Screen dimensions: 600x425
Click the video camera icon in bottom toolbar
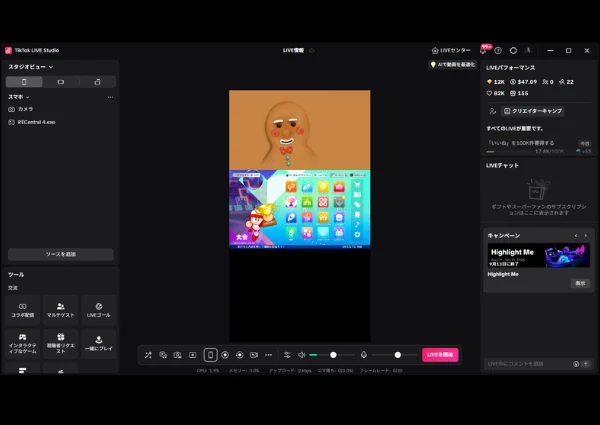(x=254, y=355)
